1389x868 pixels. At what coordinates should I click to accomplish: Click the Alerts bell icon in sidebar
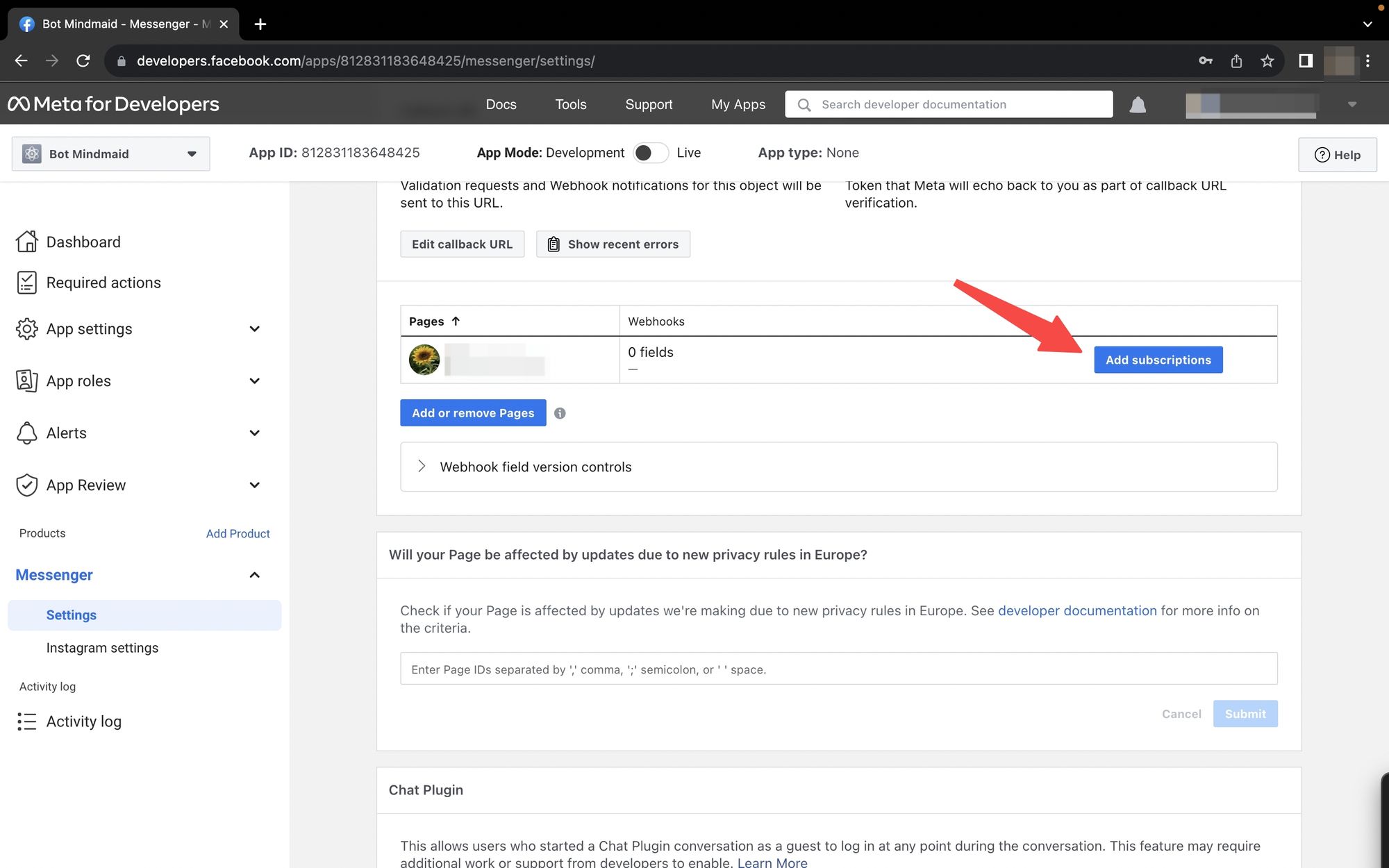tap(26, 433)
